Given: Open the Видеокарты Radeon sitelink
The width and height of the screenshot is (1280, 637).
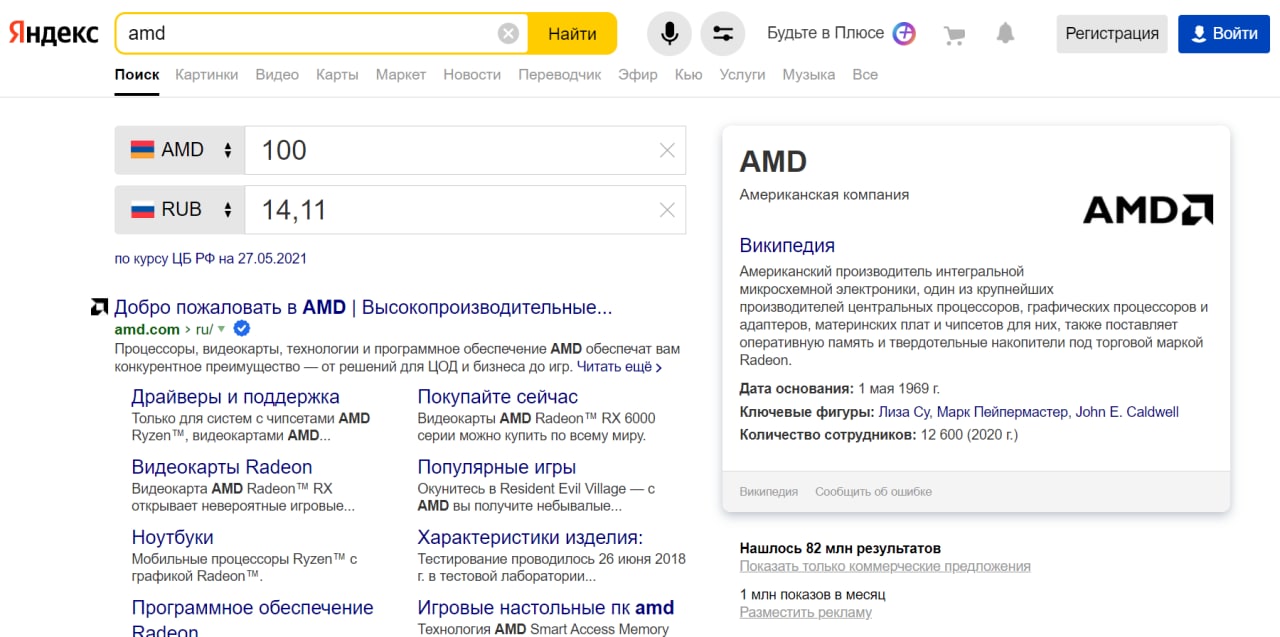Looking at the screenshot, I should (x=222, y=467).
